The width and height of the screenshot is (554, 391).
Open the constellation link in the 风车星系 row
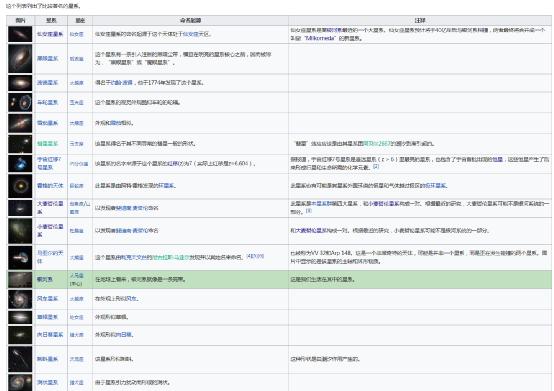(76, 299)
